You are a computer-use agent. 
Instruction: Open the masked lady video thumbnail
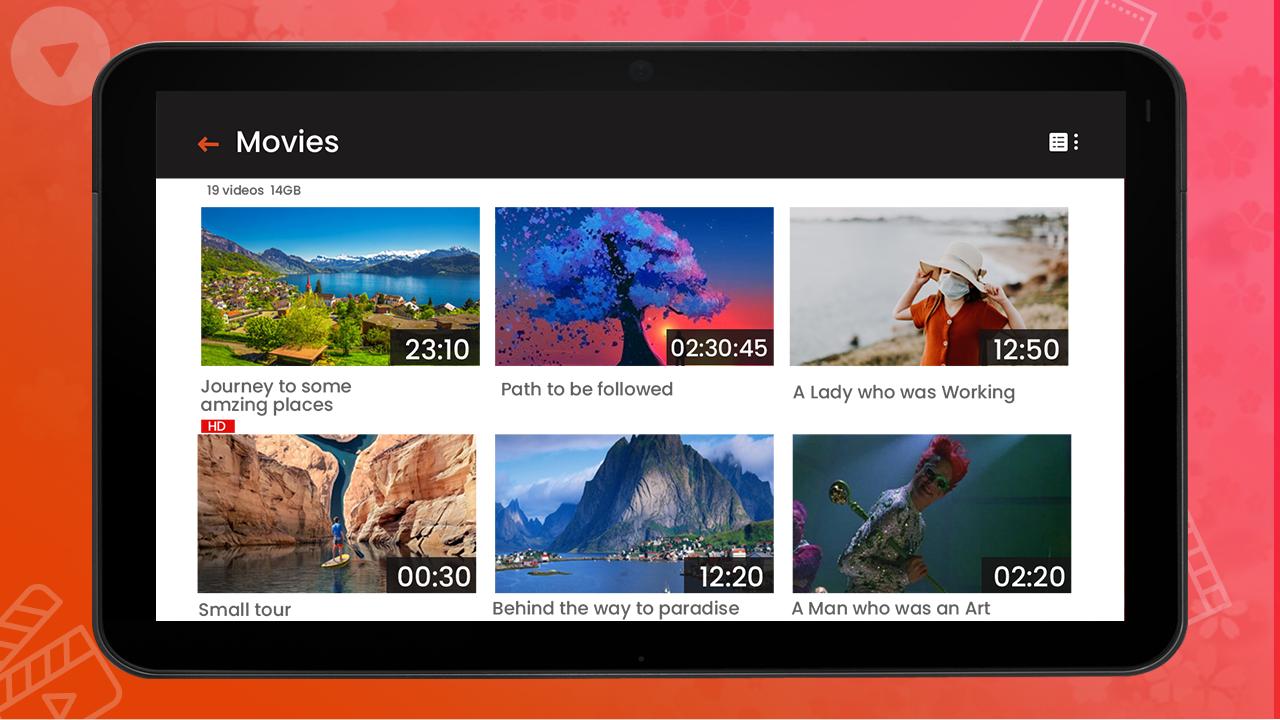pos(929,286)
